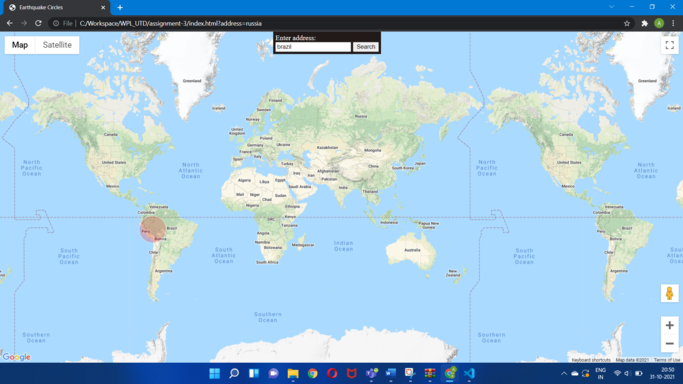
Task: Close the Earthquake Circles tab
Action: (103, 7)
